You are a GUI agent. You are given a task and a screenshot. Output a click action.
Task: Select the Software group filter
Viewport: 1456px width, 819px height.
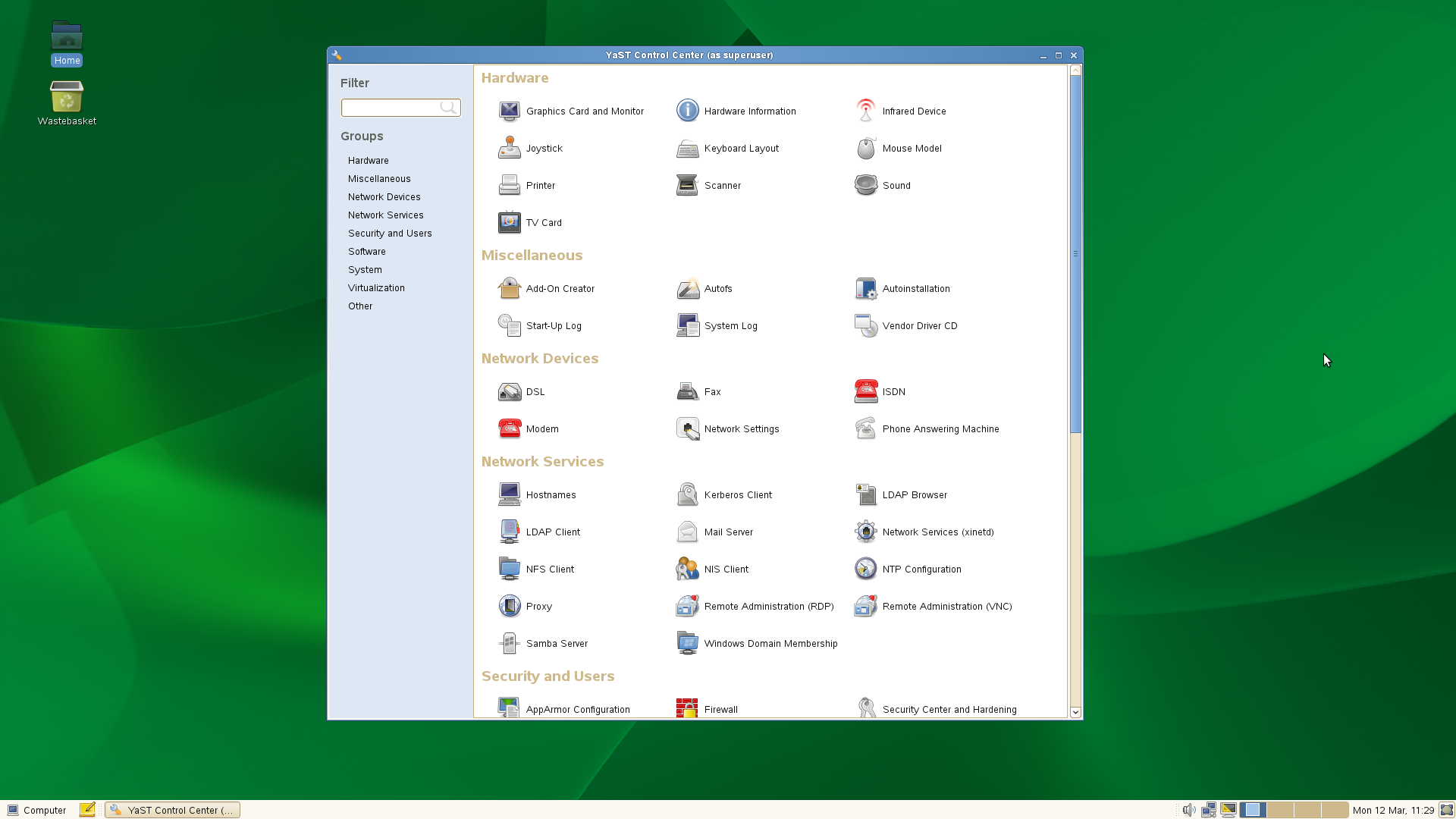click(366, 252)
